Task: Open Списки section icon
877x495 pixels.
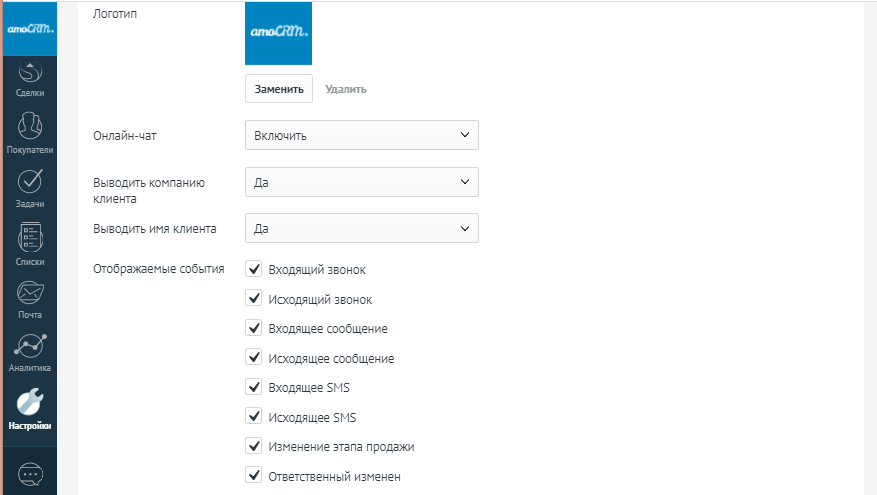Action: pos(30,239)
